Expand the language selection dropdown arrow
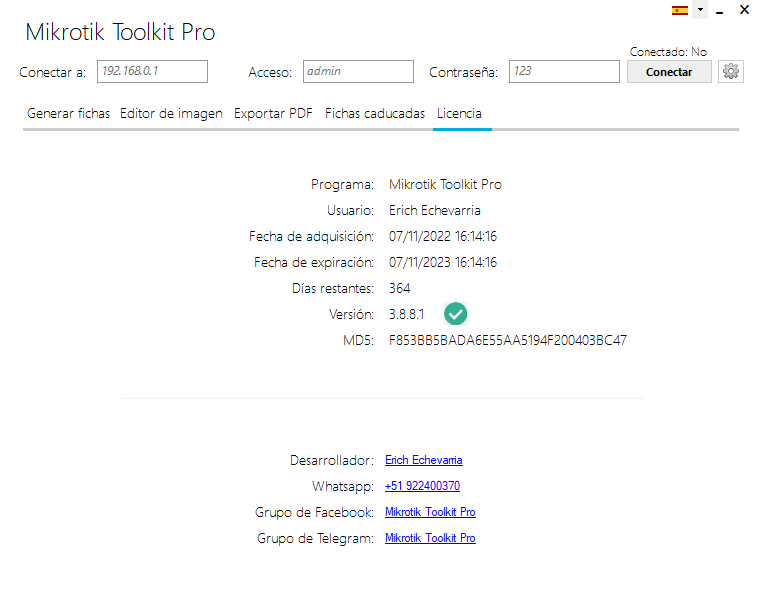Image resolution: width=762 pixels, height=593 pixels. coord(700,9)
